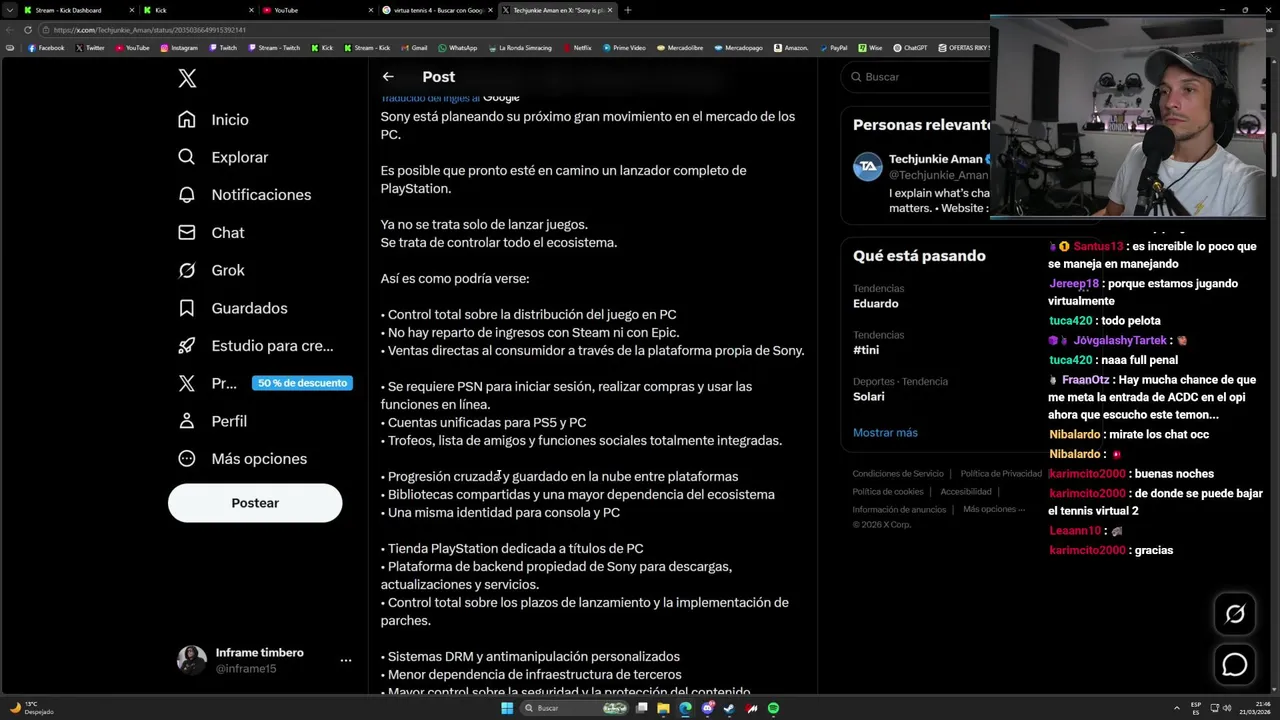The height and width of the screenshot is (720, 1280).
Task: Open Más opciones in sidebar
Action: pyautogui.click(x=242, y=458)
